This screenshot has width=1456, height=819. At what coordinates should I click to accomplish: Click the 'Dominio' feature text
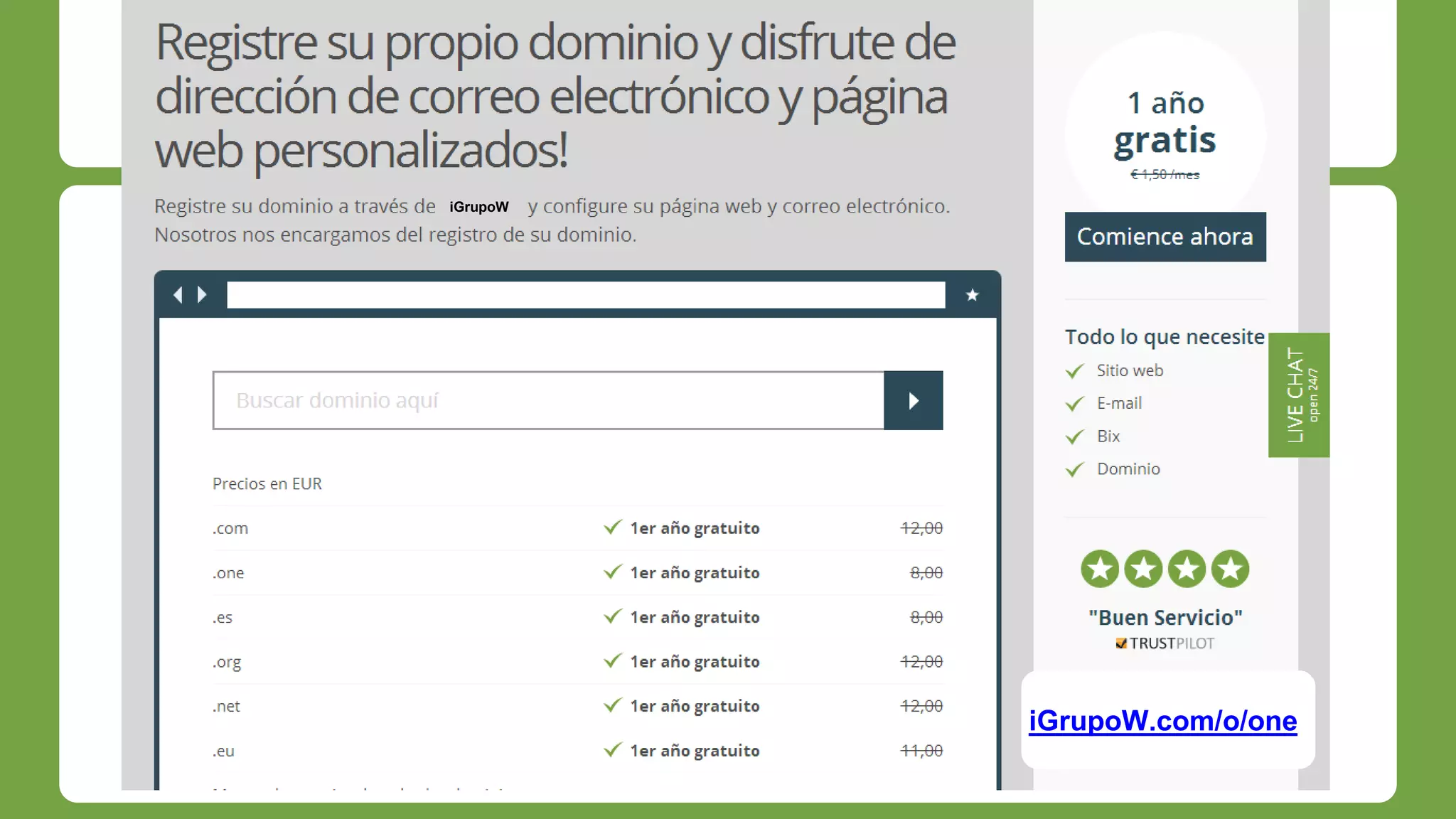pyautogui.click(x=1128, y=469)
